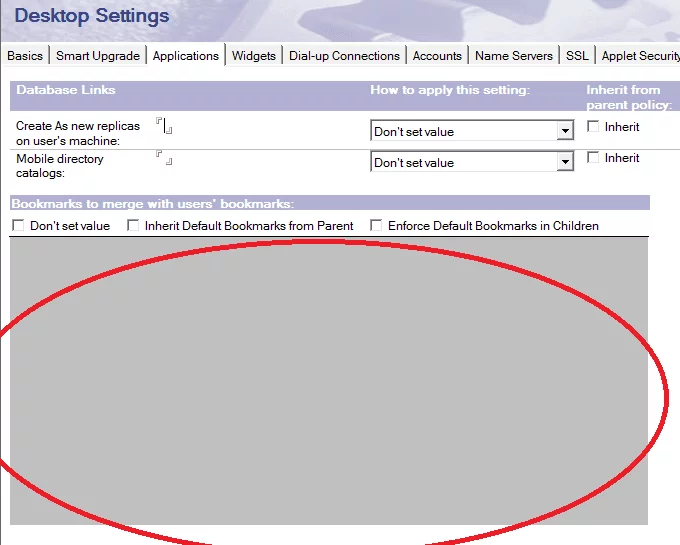The width and height of the screenshot is (680, 545).
Task: Open the Dial-up Connections tab
Action: [344, 56]
